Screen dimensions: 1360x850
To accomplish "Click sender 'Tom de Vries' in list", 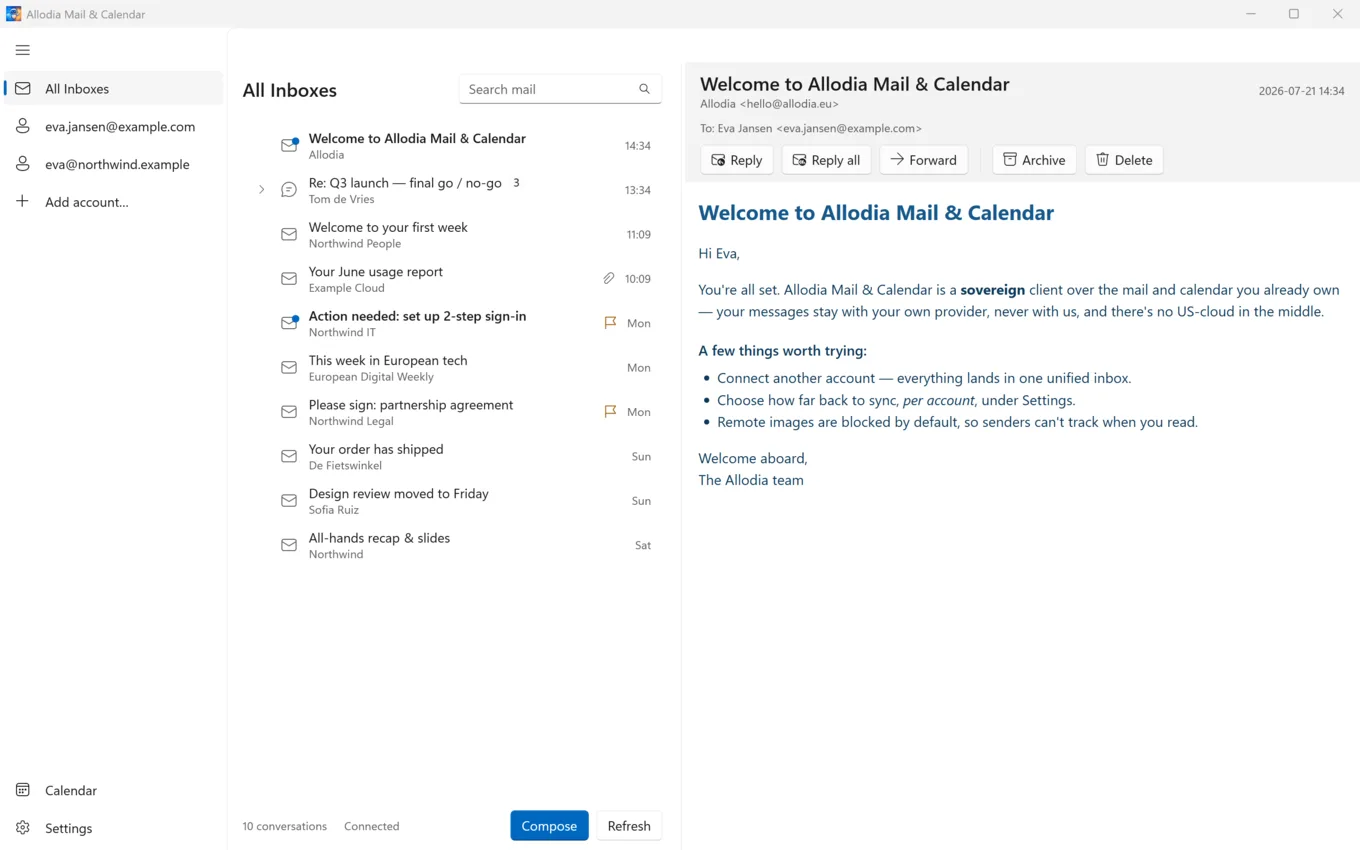I will (342, 199).
